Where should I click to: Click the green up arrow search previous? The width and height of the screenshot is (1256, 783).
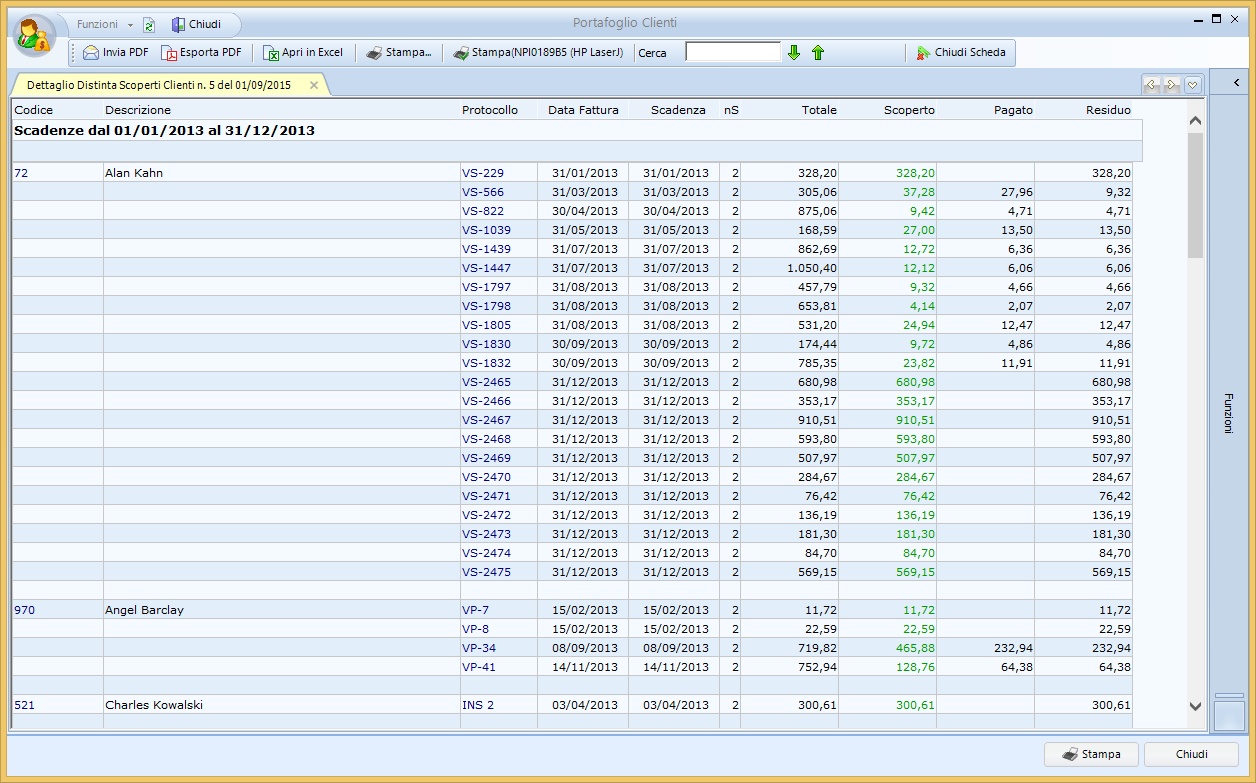(x=818, y=53)
